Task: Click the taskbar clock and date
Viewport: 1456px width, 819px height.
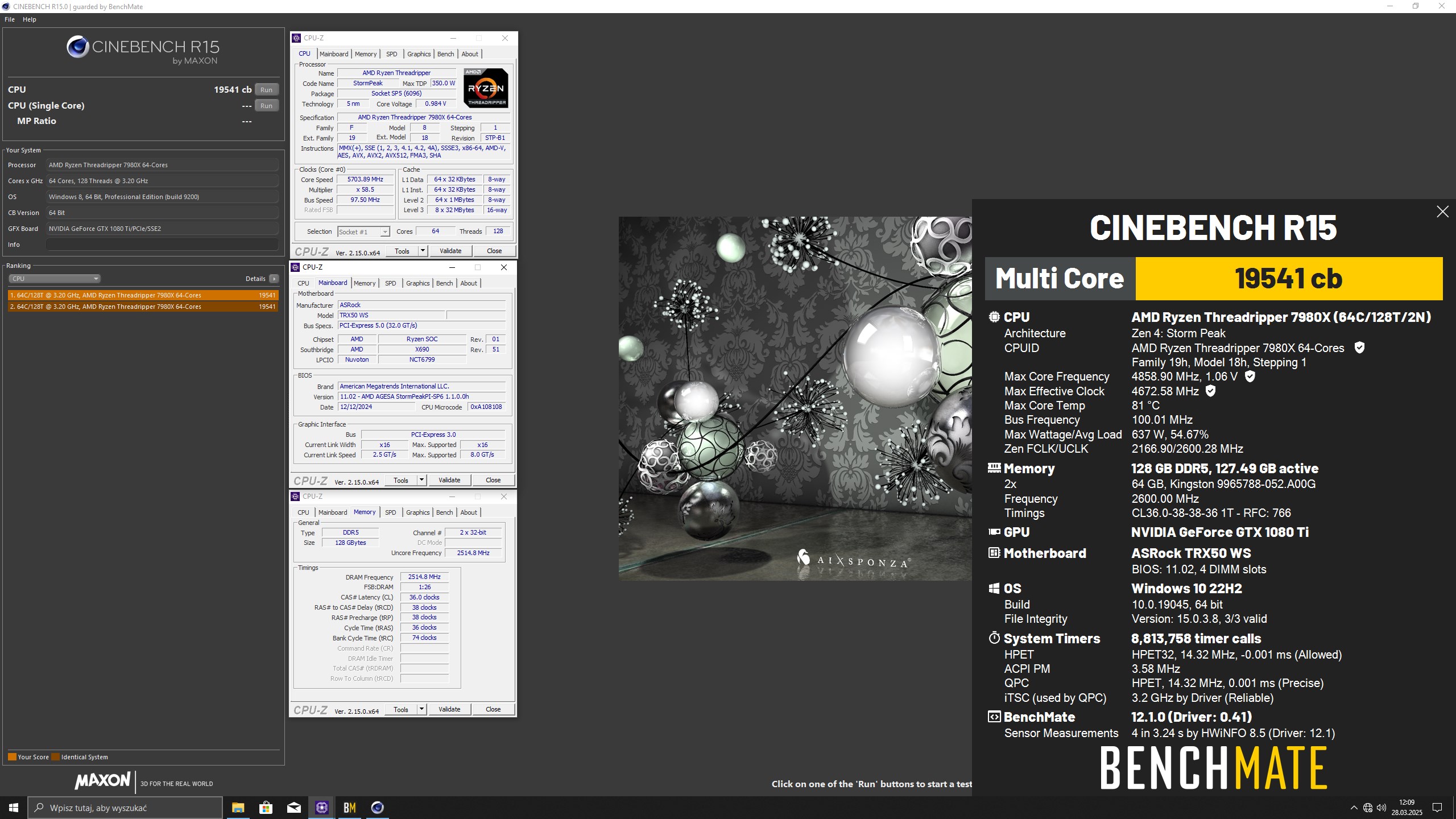Action: 1407,808
